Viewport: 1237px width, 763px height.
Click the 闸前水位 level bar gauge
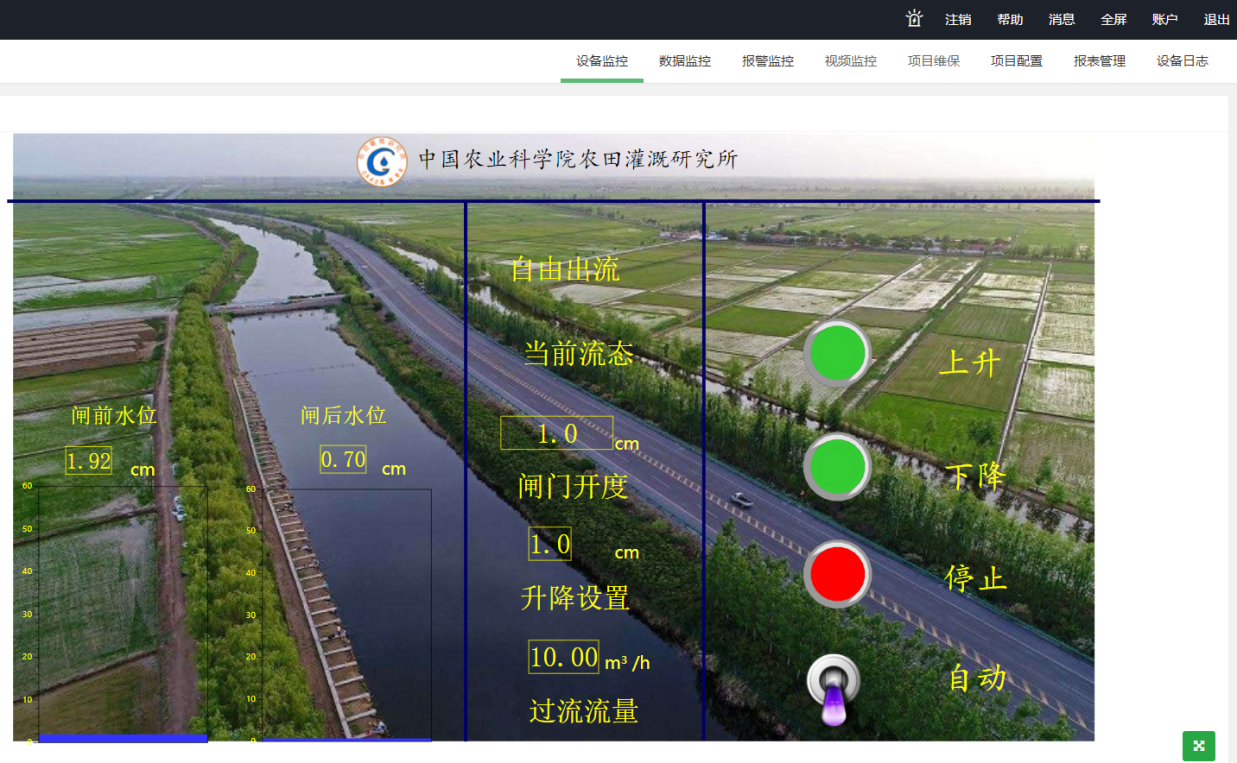click(123, 614)
